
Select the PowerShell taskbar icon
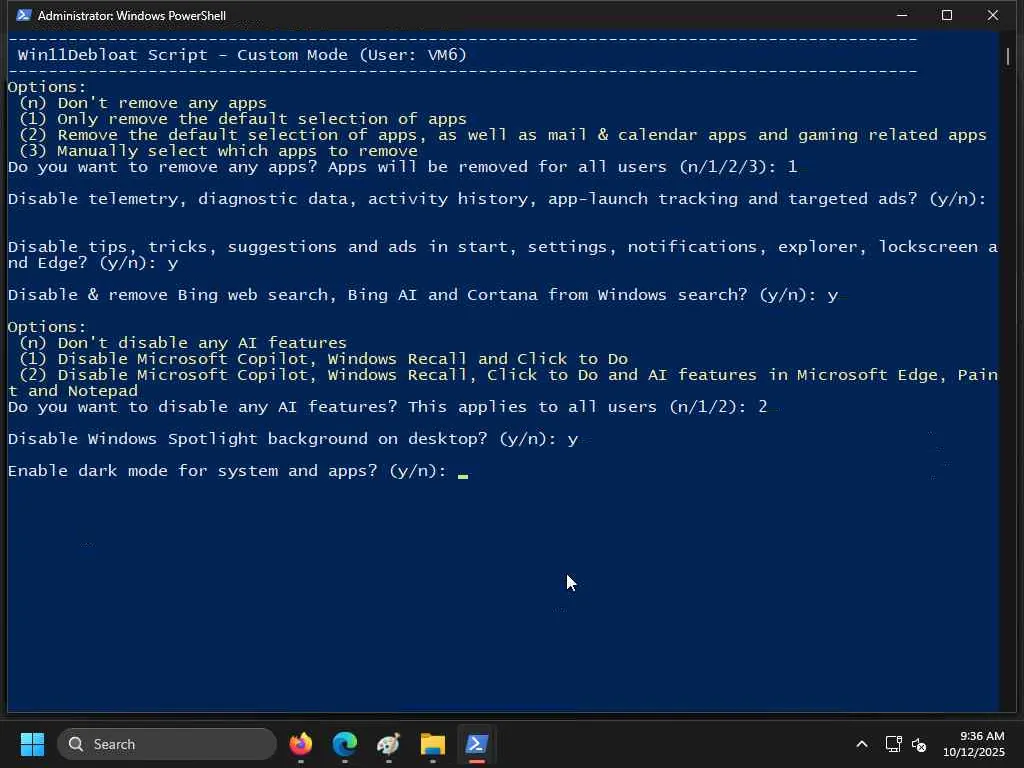(x=476, y=744)
